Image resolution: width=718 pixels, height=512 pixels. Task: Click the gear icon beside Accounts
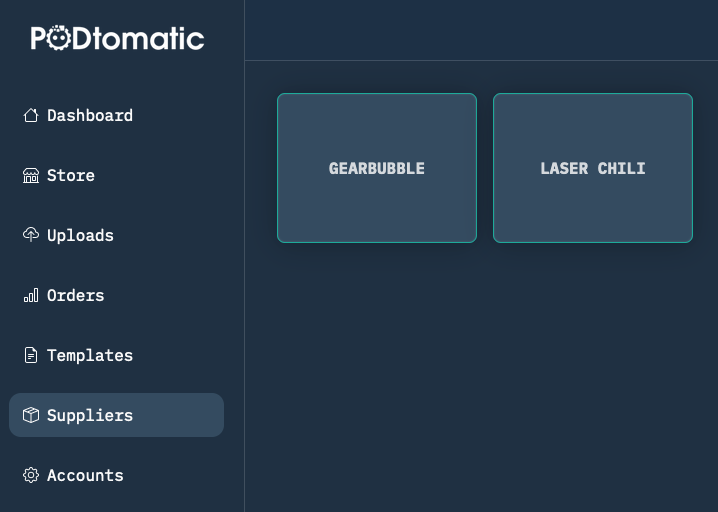pyautogui.click(x=31, y=475)
